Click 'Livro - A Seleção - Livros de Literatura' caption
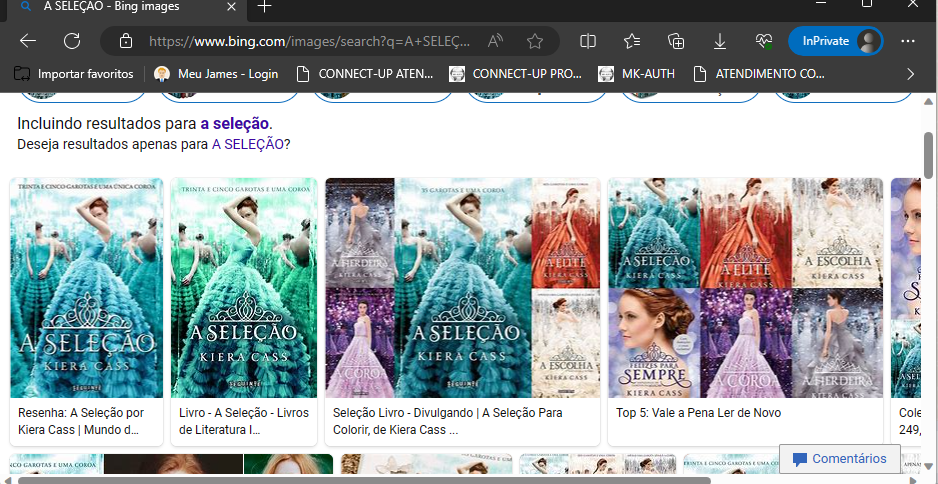The width and height of the screenshot is (938, 484). (244, 422)
